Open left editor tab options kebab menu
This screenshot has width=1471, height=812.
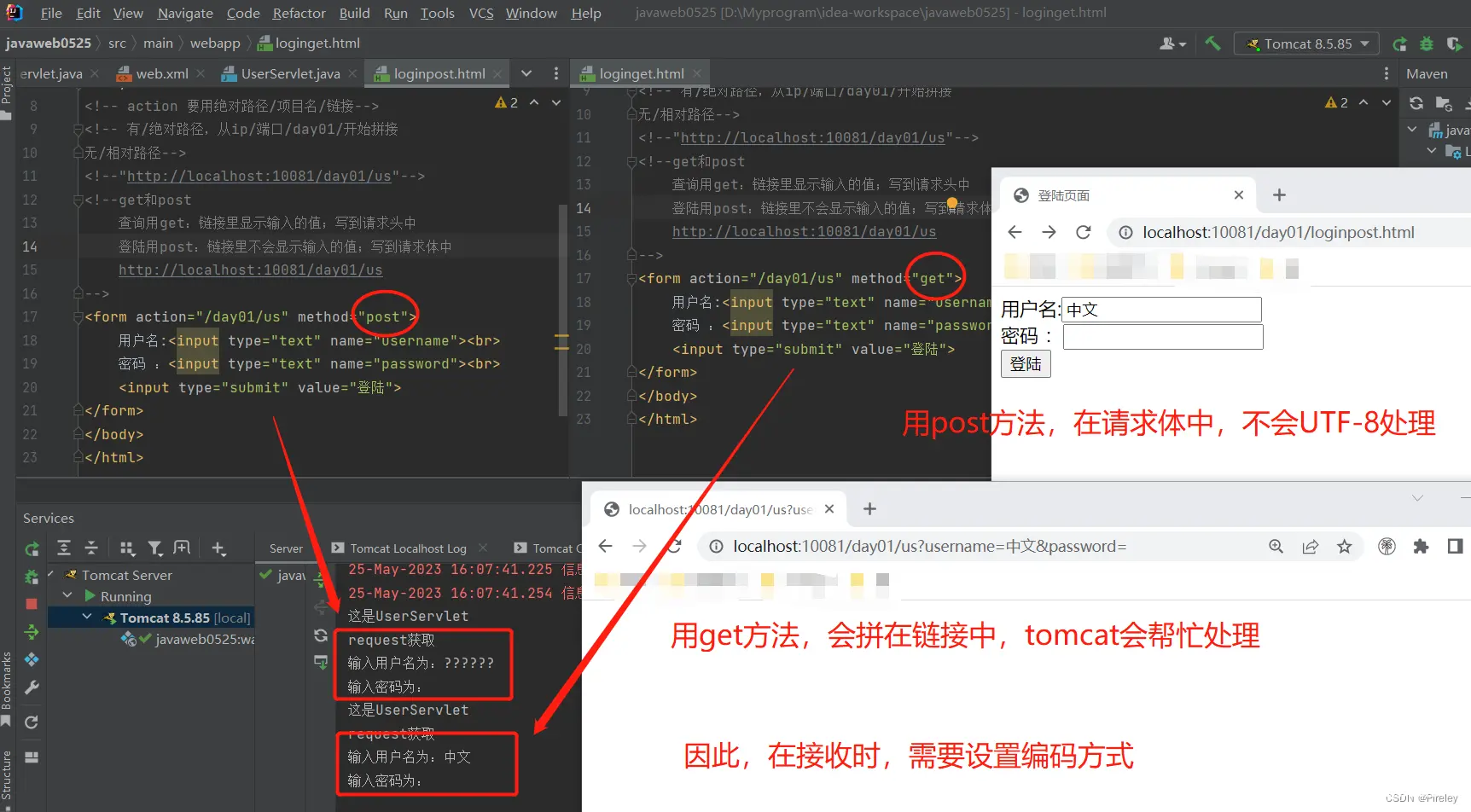pyautogui.click(x=556, y=73)
